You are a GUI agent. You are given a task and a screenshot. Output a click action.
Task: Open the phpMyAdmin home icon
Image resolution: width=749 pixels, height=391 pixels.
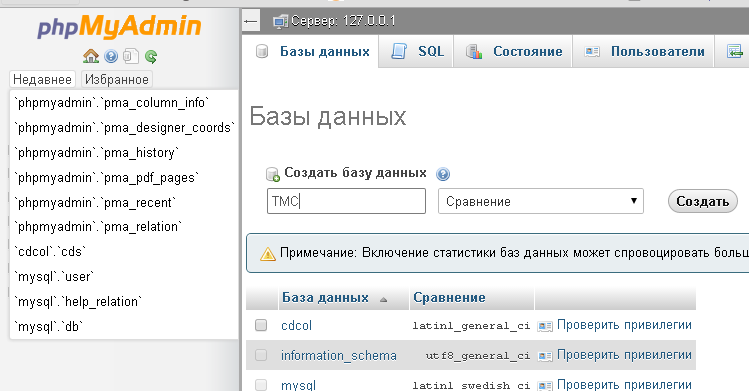point(91,56)
